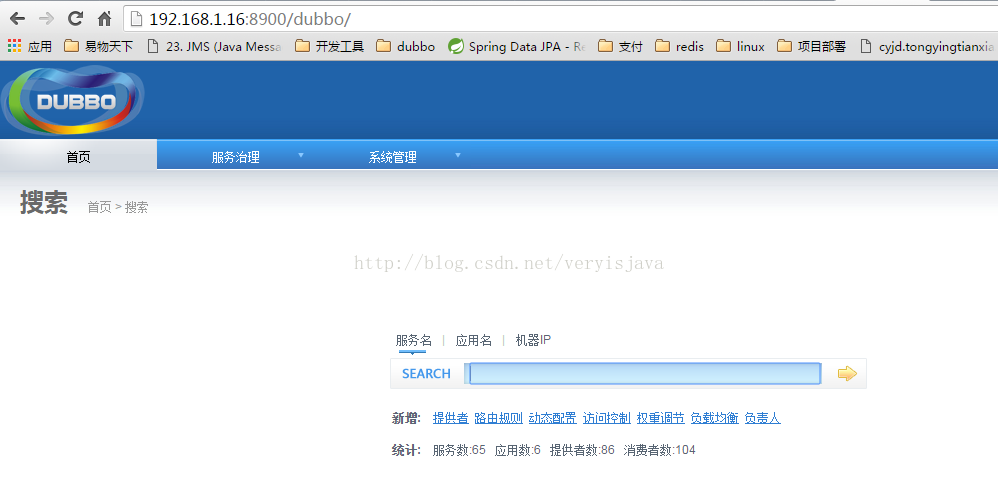Click the browser forward arrow

46,19
